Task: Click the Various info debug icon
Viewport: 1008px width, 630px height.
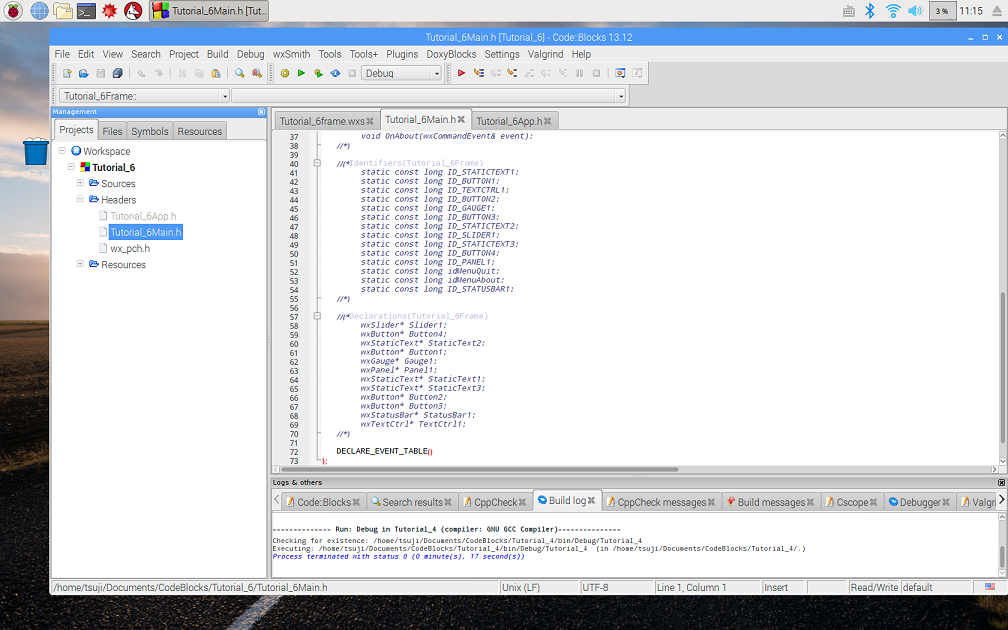Action: point(637,73)
